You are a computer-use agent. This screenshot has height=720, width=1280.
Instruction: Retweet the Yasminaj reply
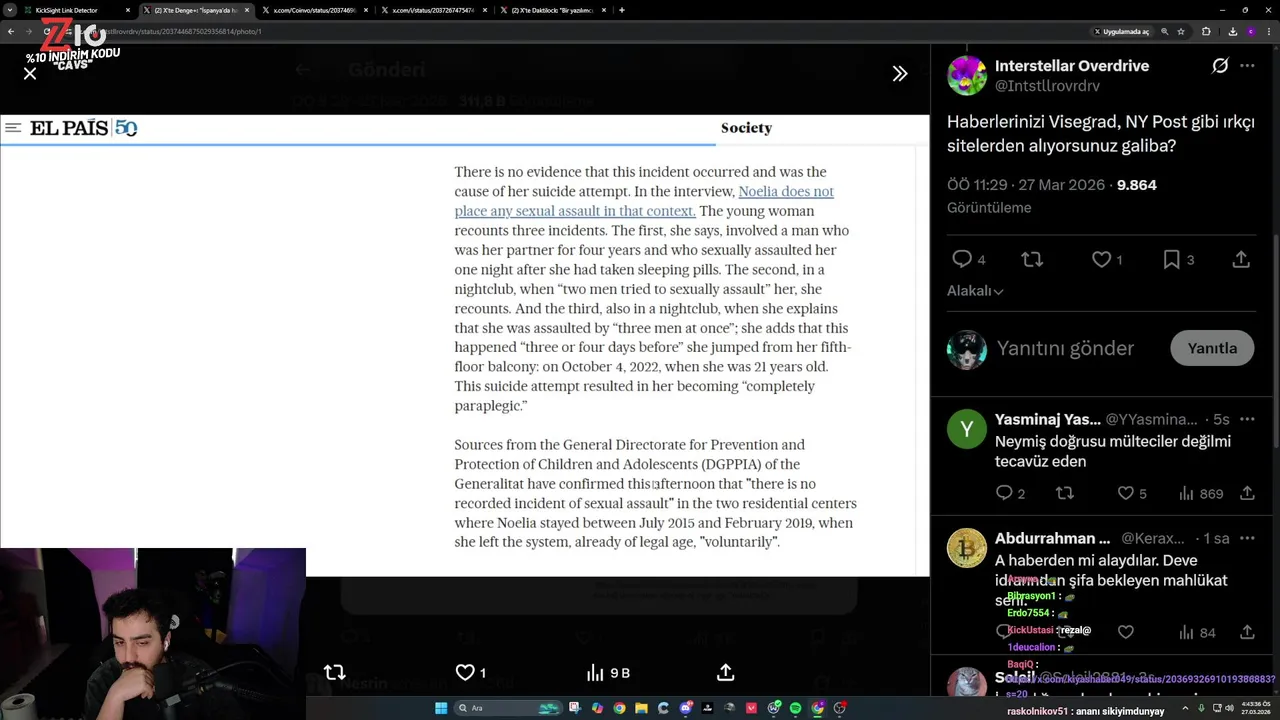(1065, 493)
